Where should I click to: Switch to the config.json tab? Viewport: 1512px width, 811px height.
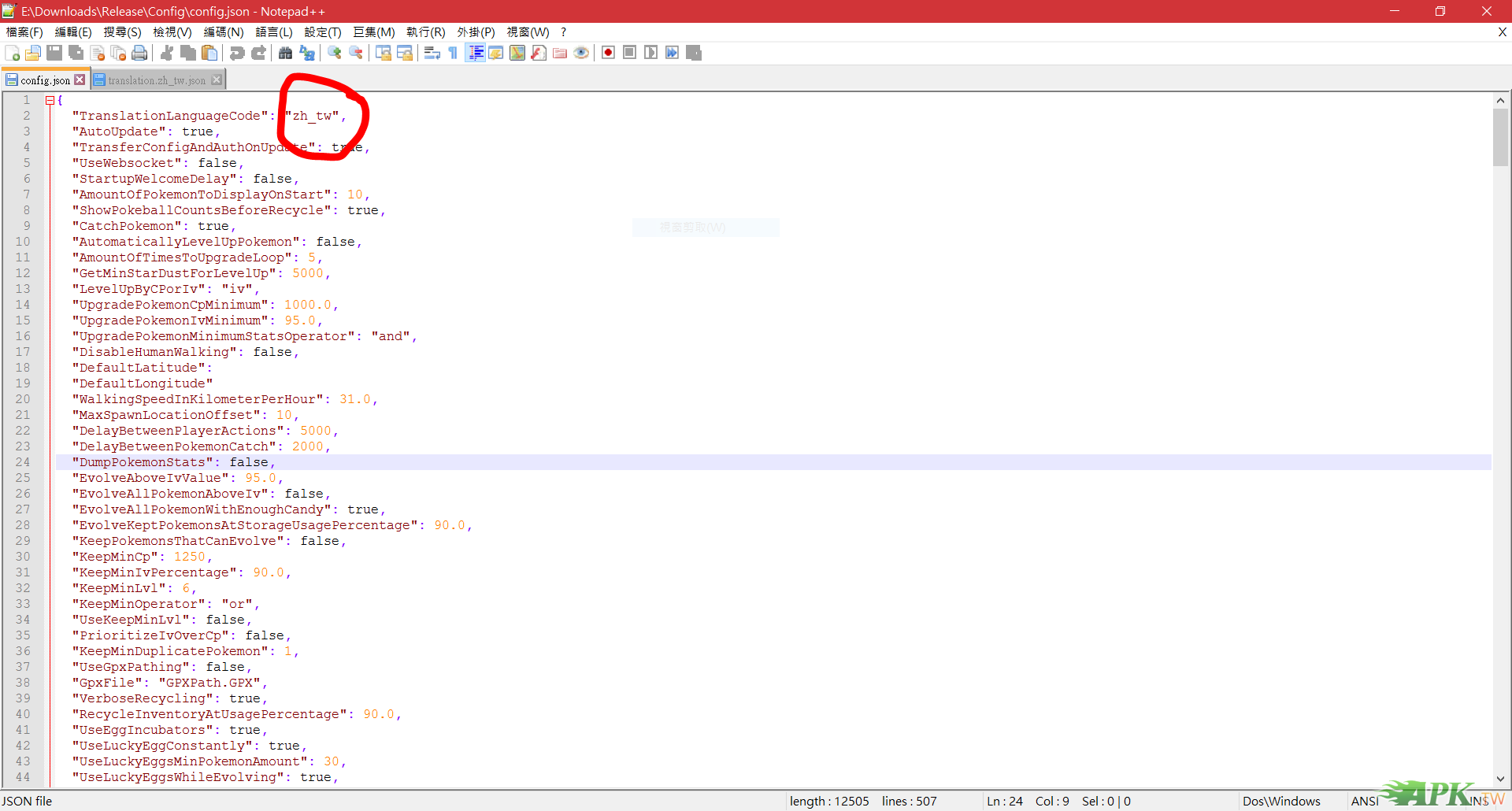click(45, 80)
